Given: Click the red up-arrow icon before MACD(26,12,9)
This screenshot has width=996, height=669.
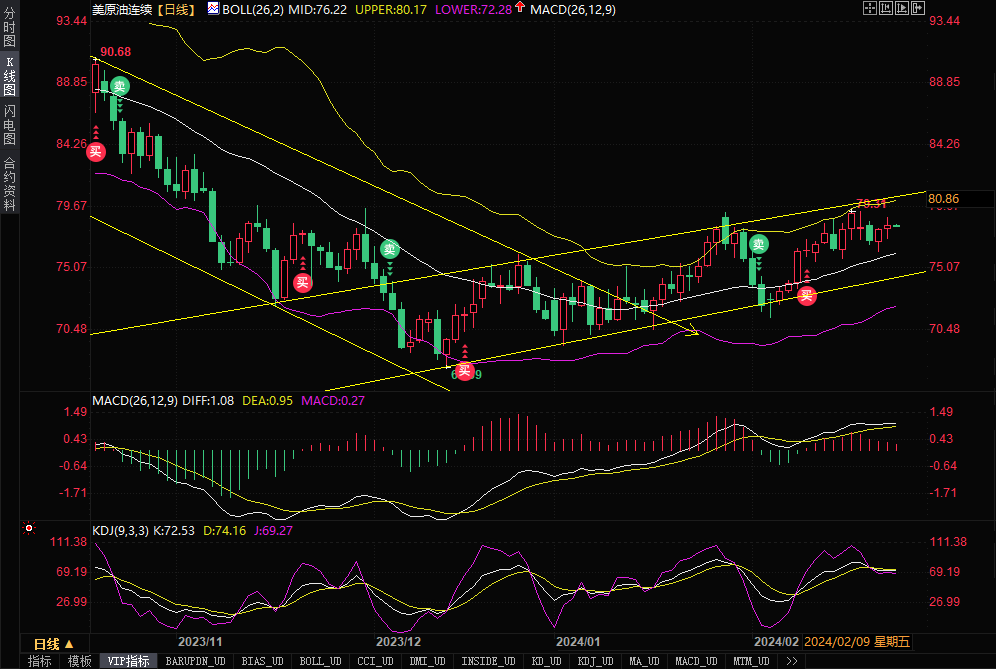Looking at the screenshot, I should 520,9.
